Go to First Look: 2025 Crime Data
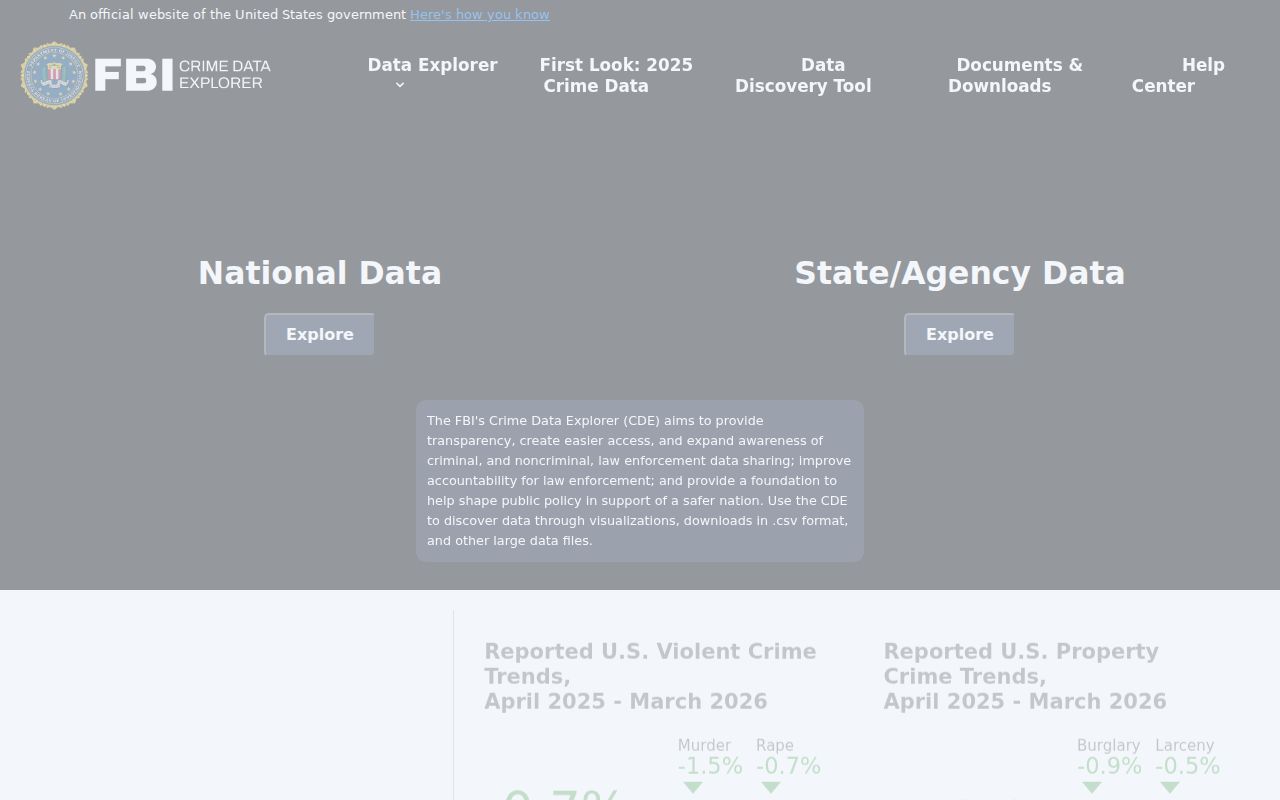 coord(616,75)
